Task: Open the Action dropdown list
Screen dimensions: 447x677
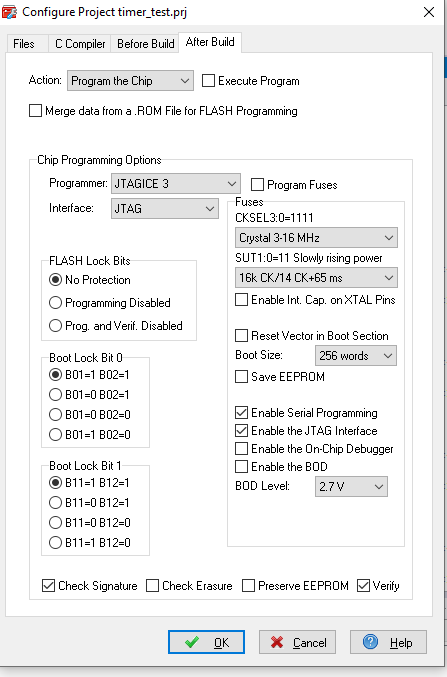Action: 130,81
